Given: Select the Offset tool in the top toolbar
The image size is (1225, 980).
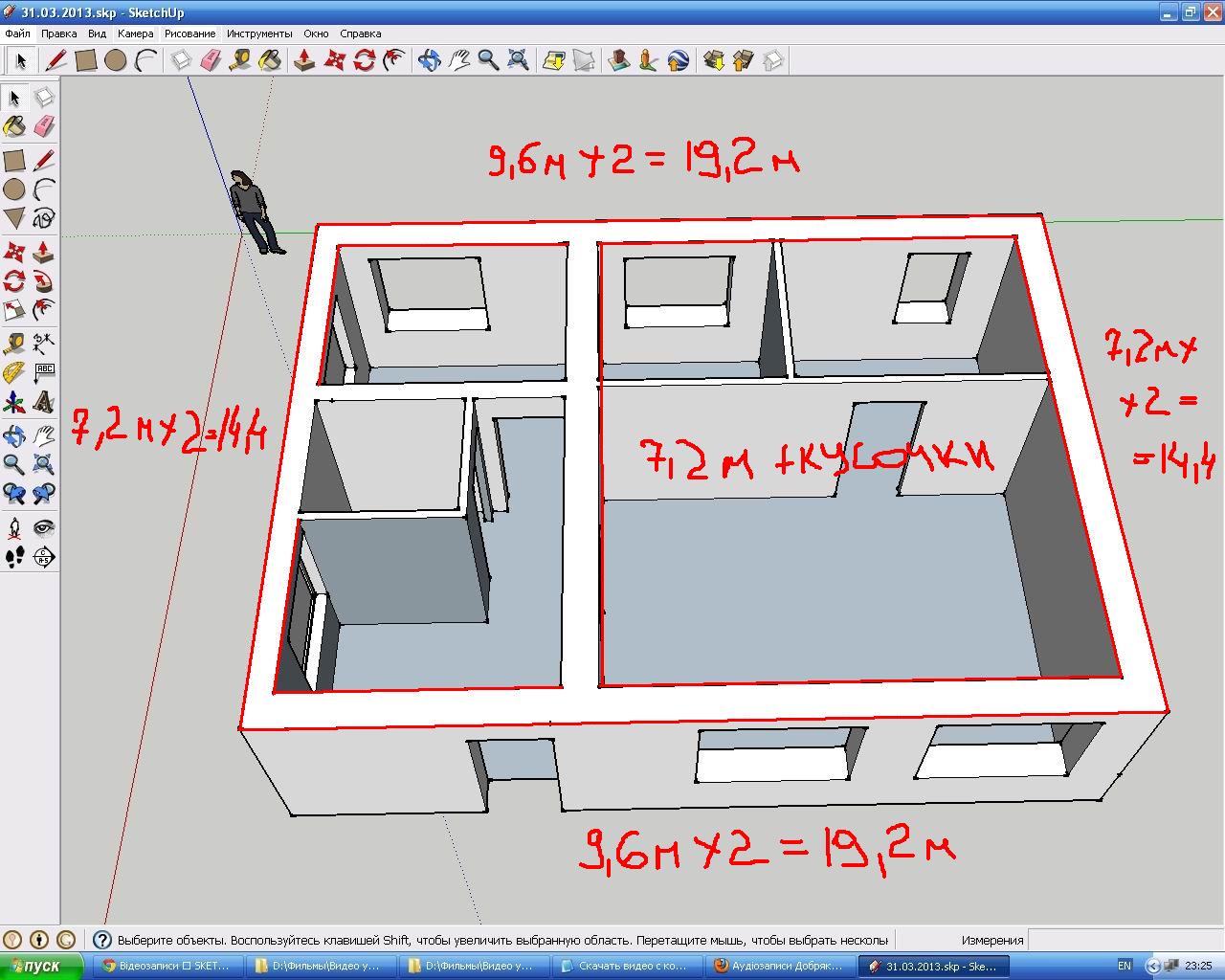Looking at the screenshot, I should 393,61.
